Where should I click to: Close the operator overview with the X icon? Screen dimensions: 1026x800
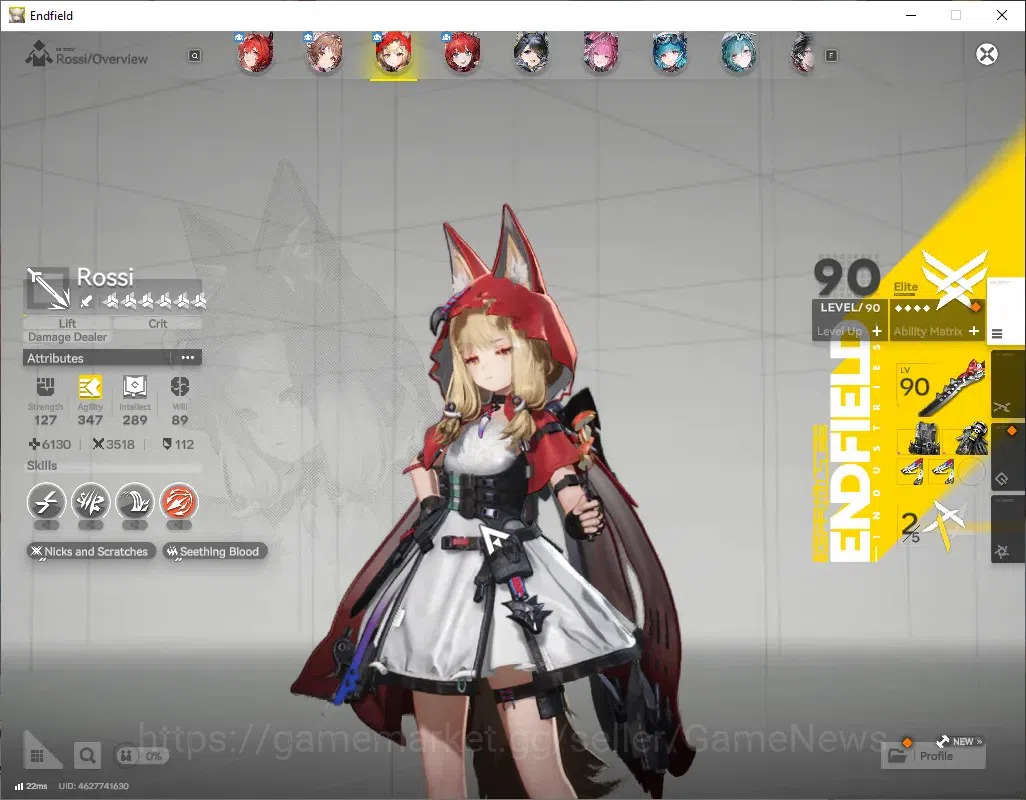click(987, 54)
